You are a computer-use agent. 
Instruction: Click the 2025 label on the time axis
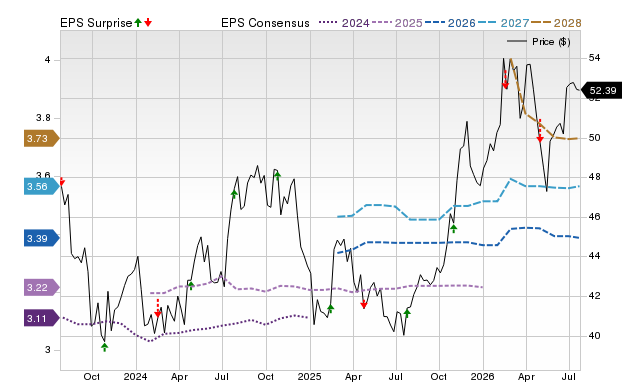[309, 376]
